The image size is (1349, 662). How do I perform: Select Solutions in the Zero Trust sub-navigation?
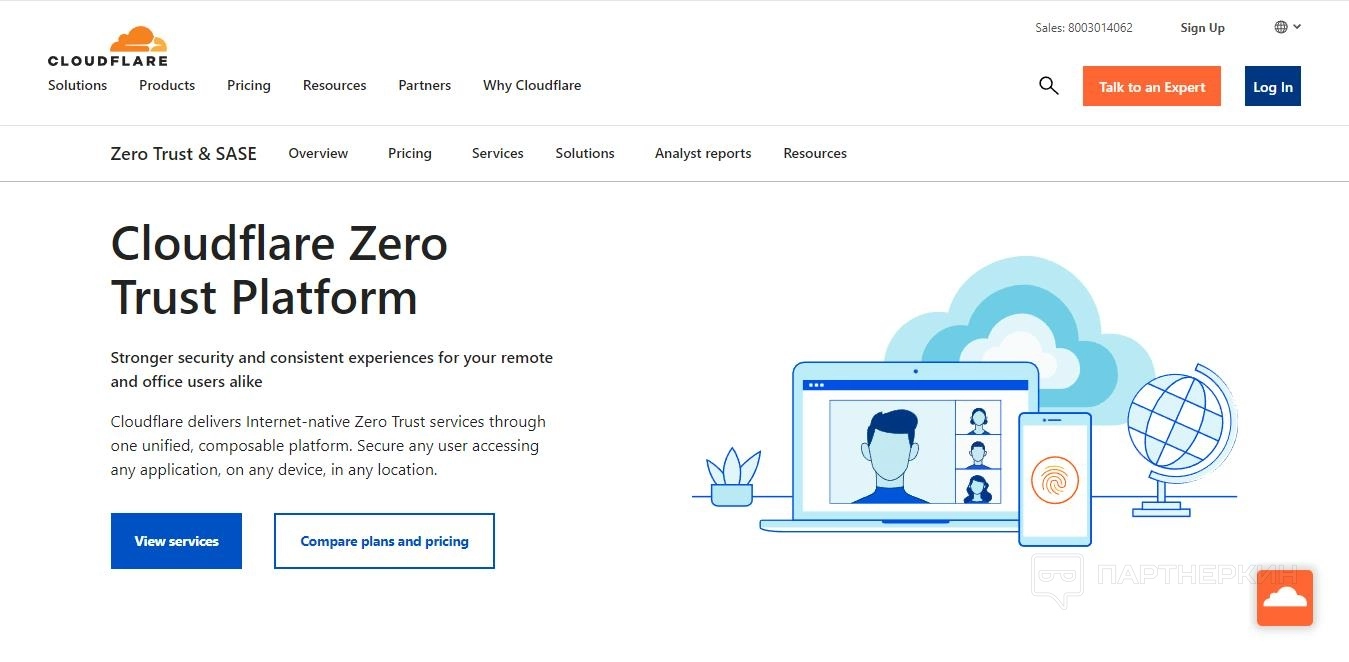tap(585, 153)
